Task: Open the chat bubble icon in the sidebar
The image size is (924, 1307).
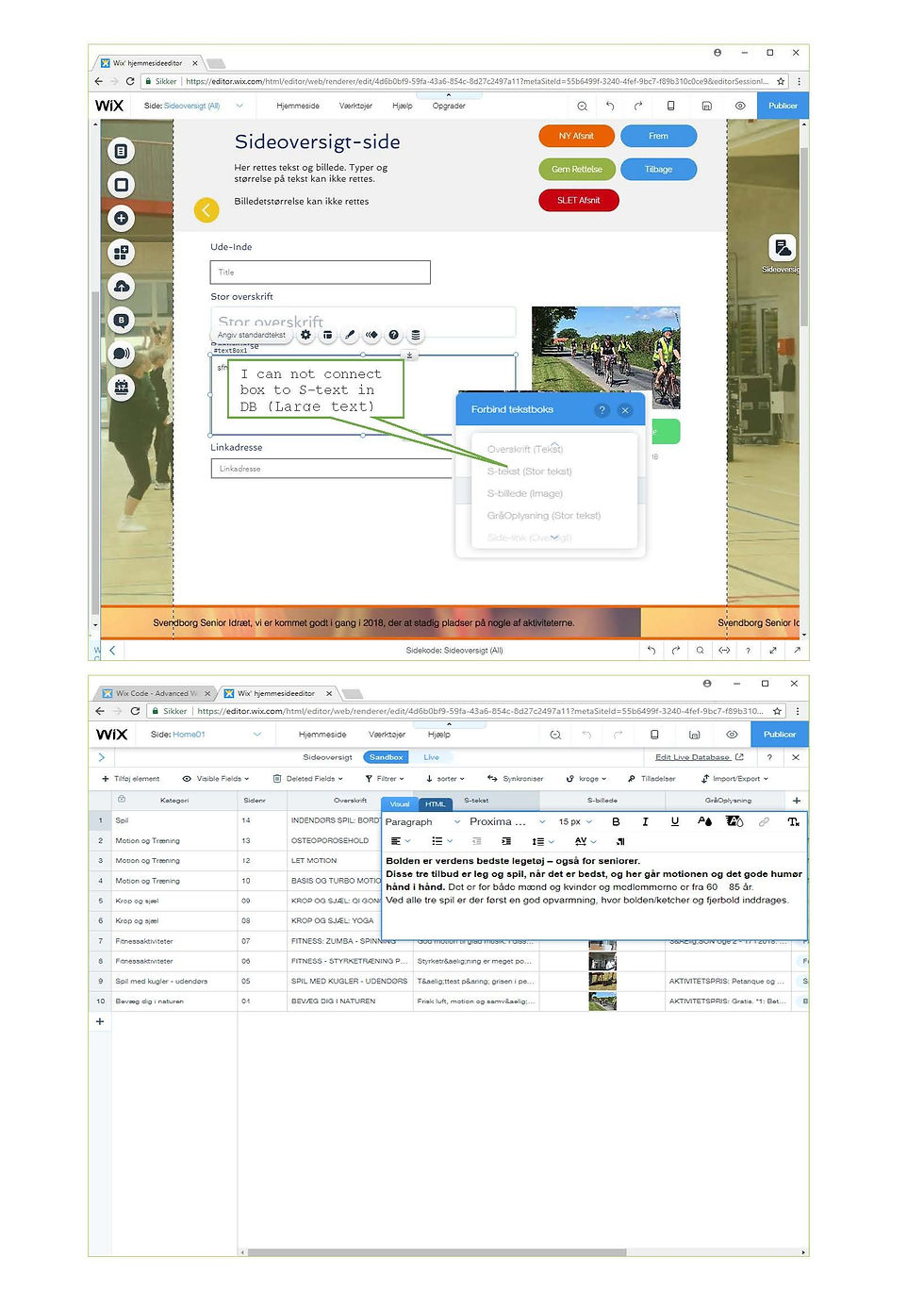Action: coord(121,354)
